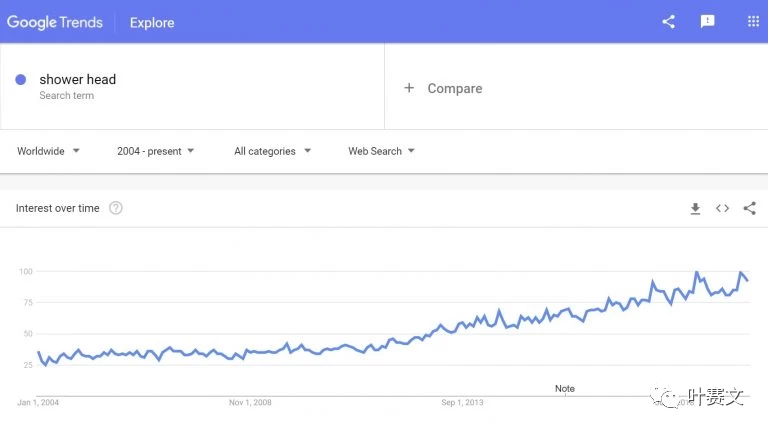Image resolution: width=768 pixels, height=430 pixels.
Task: Open the Web Search type dropdown
Action: tap(381, 151)
